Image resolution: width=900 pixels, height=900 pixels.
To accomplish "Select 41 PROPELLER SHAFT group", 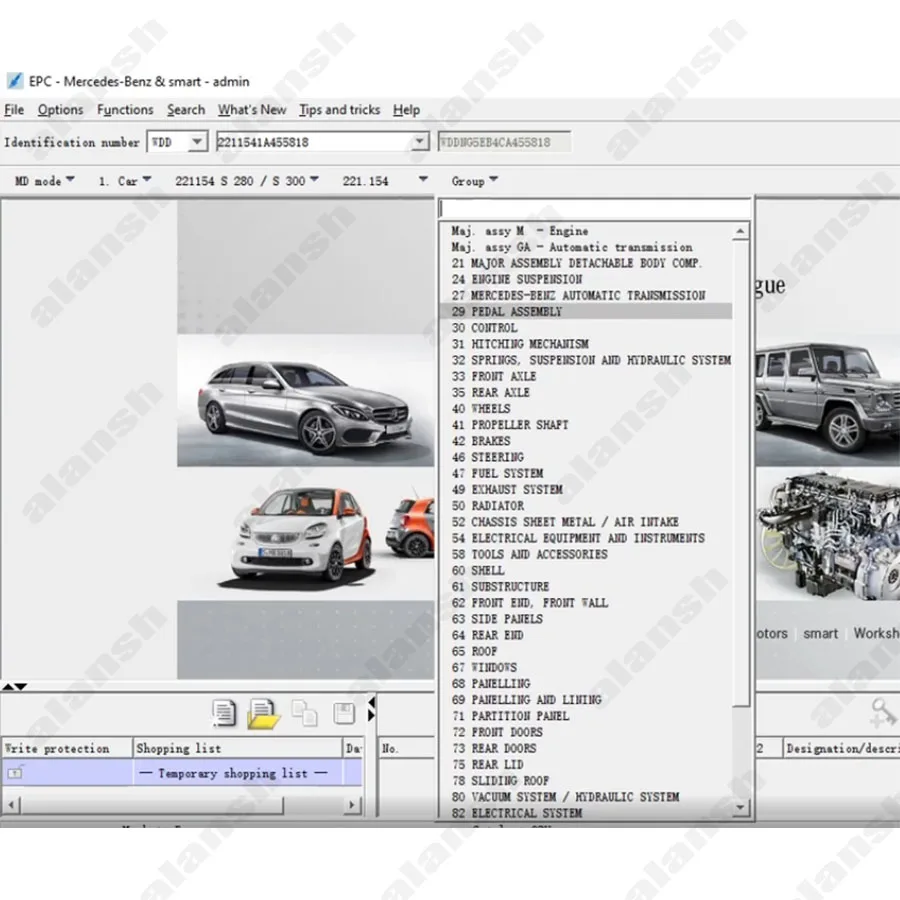I will [x=586, y=425].
